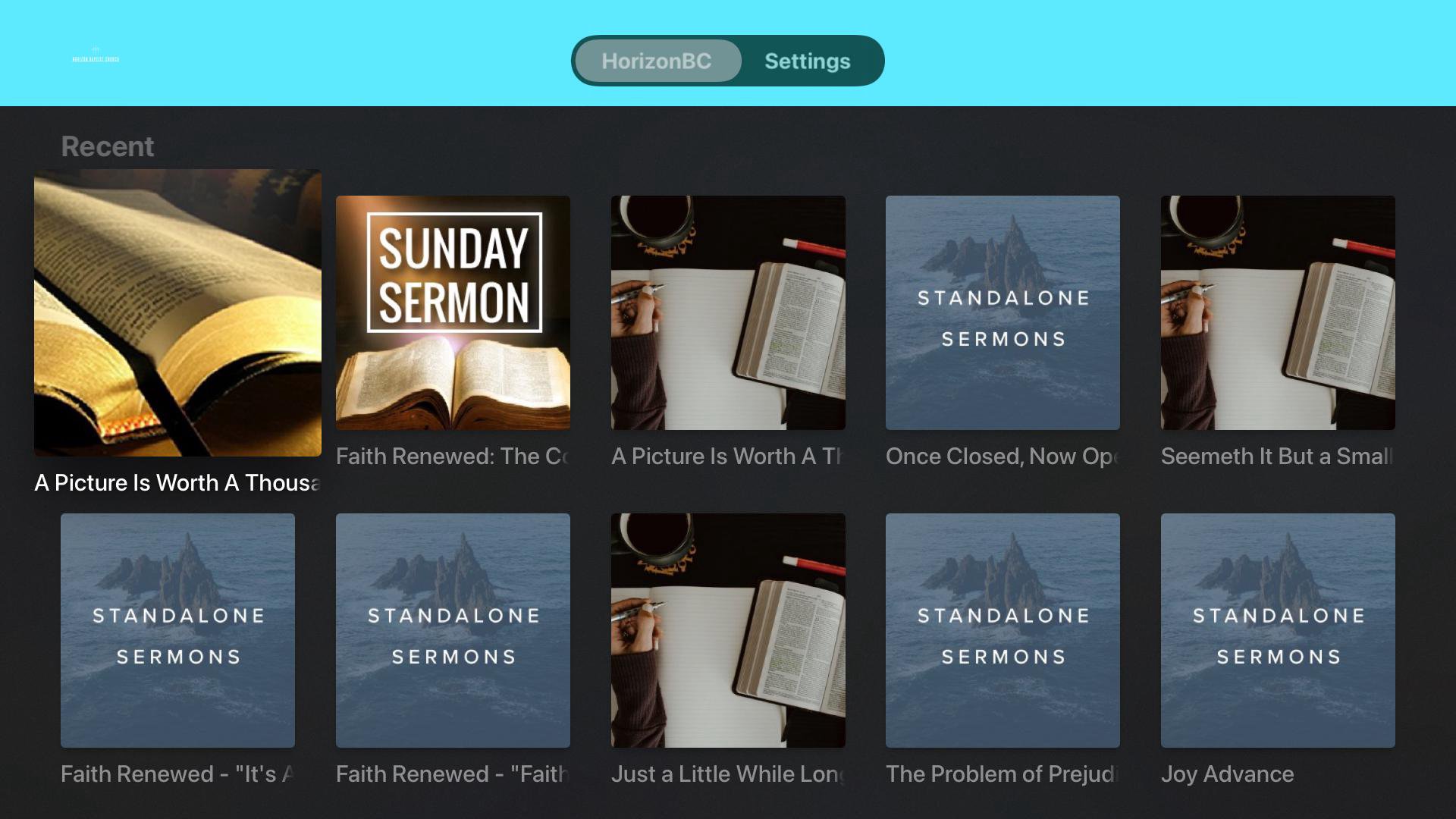
Task: Select the notebook thumbnail above 'A Picture Is Worth A Th'
Action: click(x=728, y=312)
